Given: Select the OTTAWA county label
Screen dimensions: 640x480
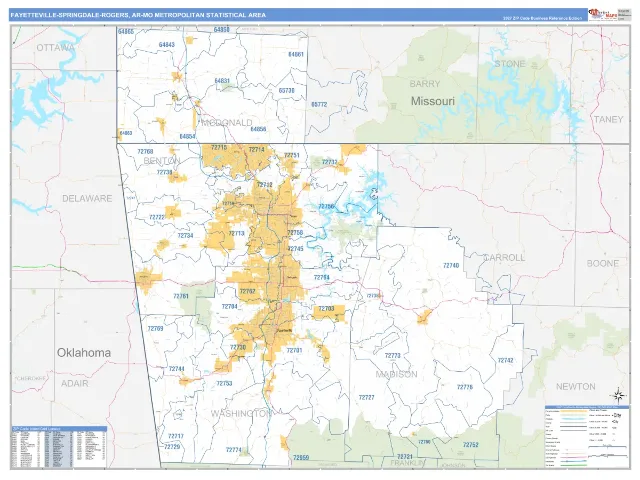Looking at the screenshot, I should [56, 48].
